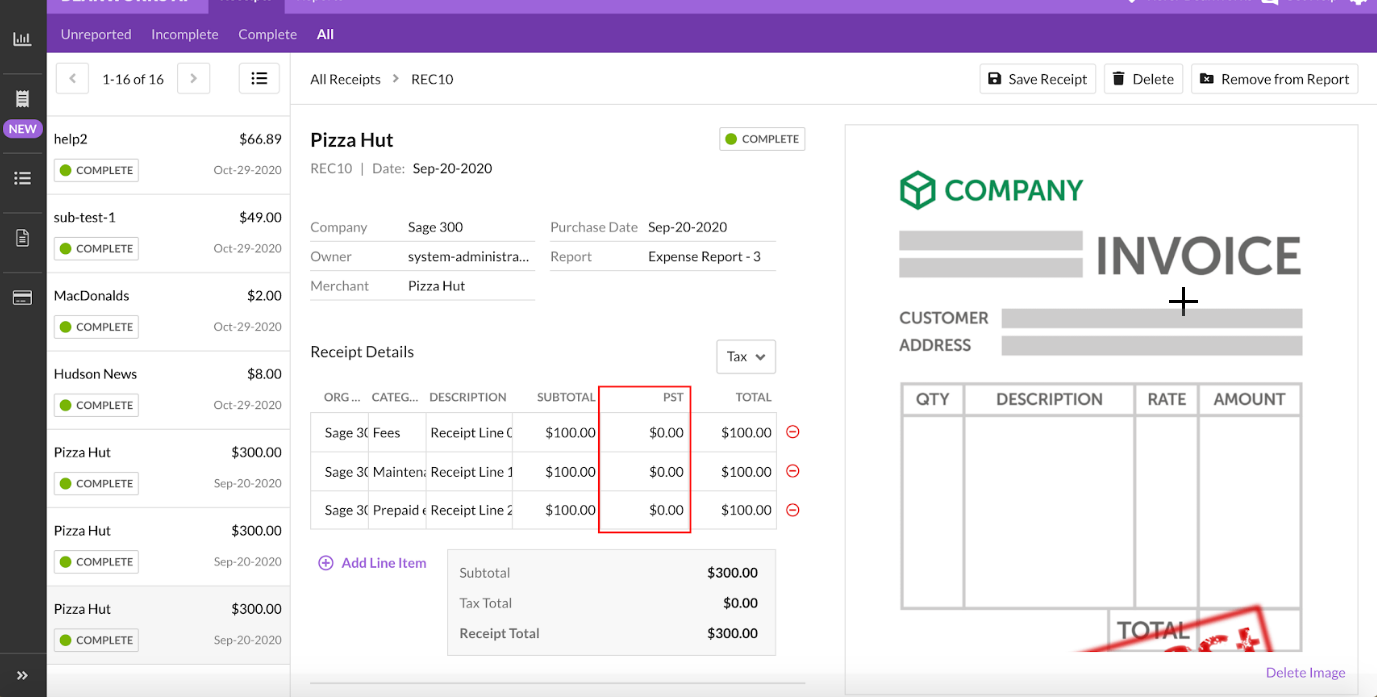Toggle the receipt list view button
This screenshot has width=1377, height=697.
259,79
